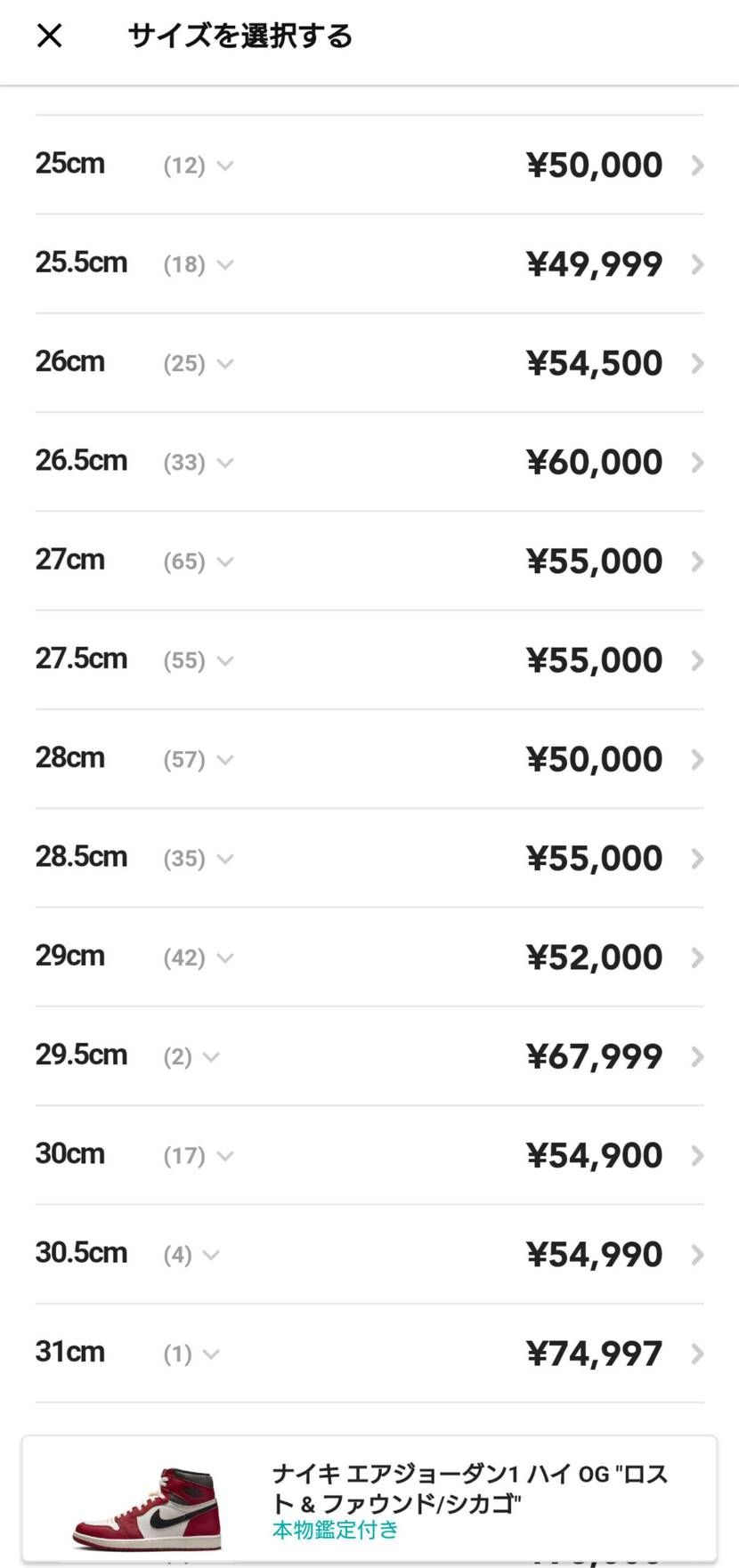Image resolution: width=739 pixels, height=1568 pixels.
Task: Tap the right arrow on 26.5cm row
Action: (698, 463)
